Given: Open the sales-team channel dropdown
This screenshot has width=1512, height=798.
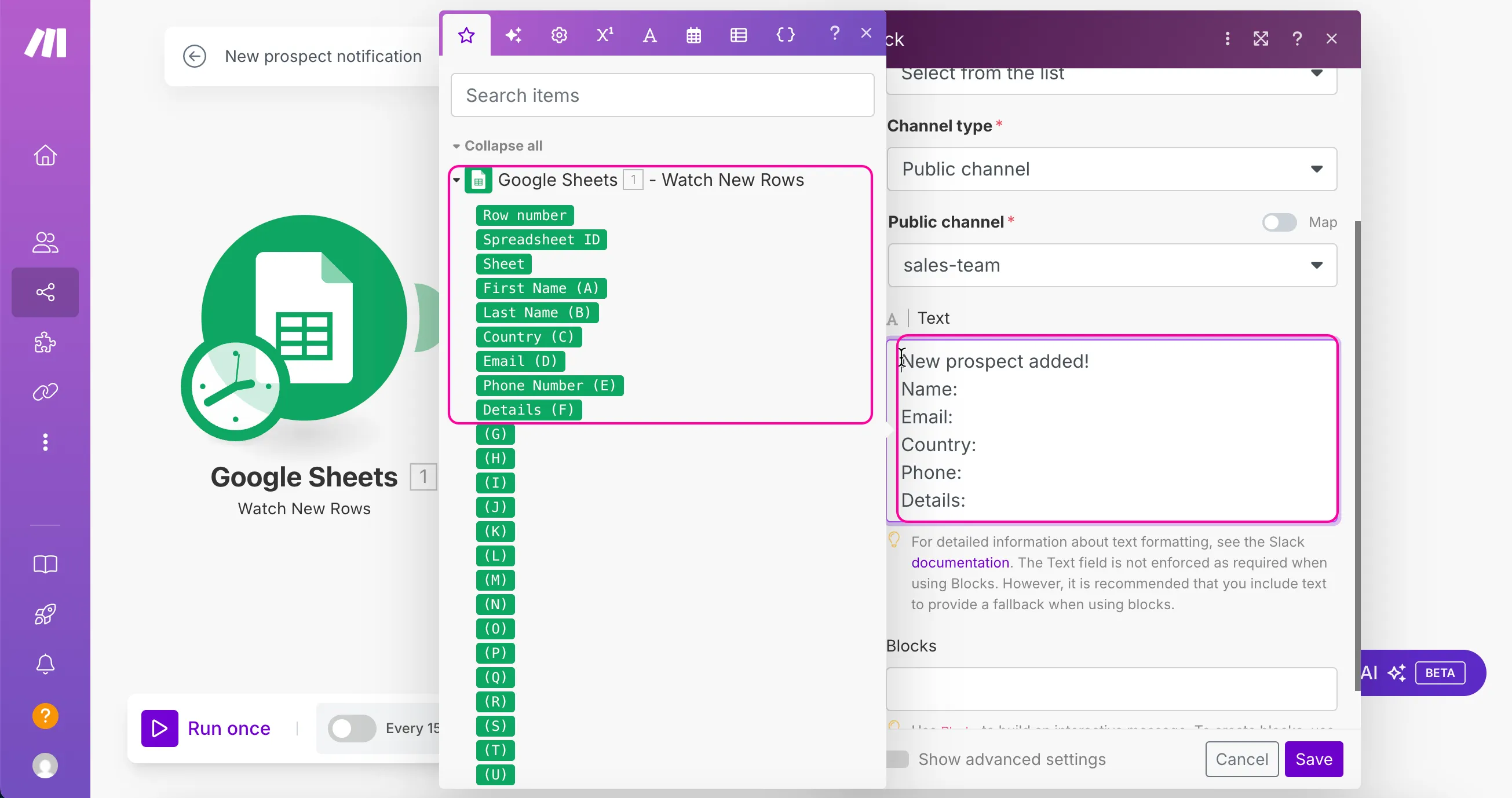Looking at the screenshot, I should tap(1112, 265).
